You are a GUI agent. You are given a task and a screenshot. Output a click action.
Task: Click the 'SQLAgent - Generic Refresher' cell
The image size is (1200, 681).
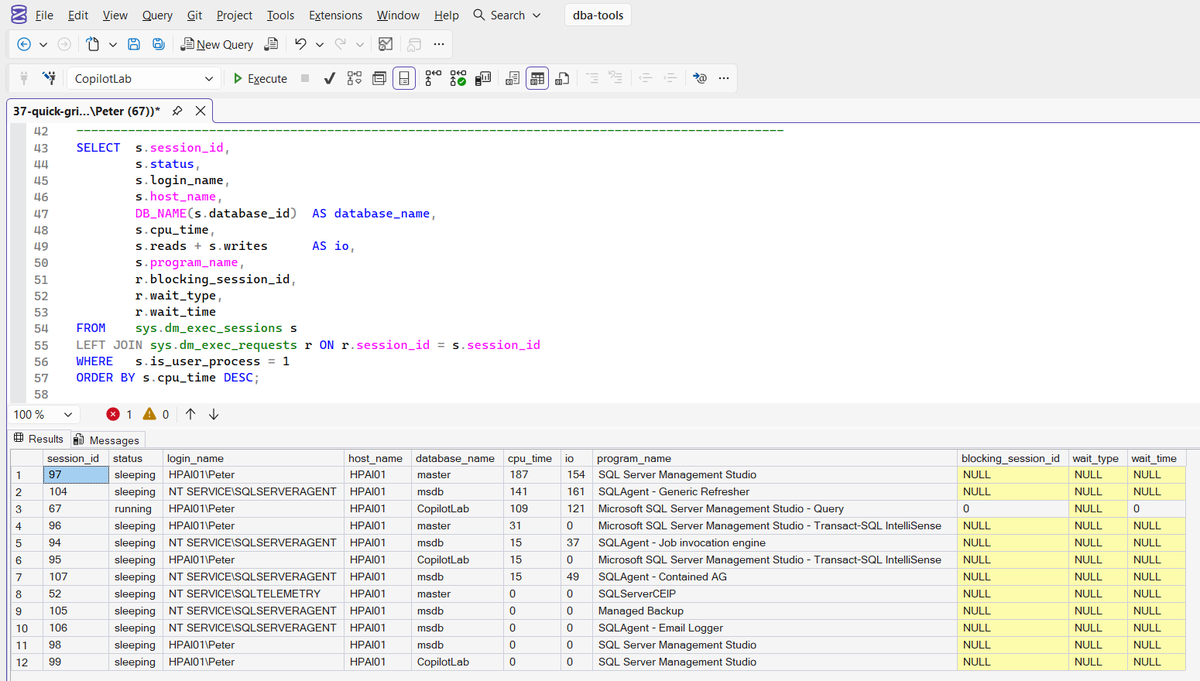tap(774, 492)
